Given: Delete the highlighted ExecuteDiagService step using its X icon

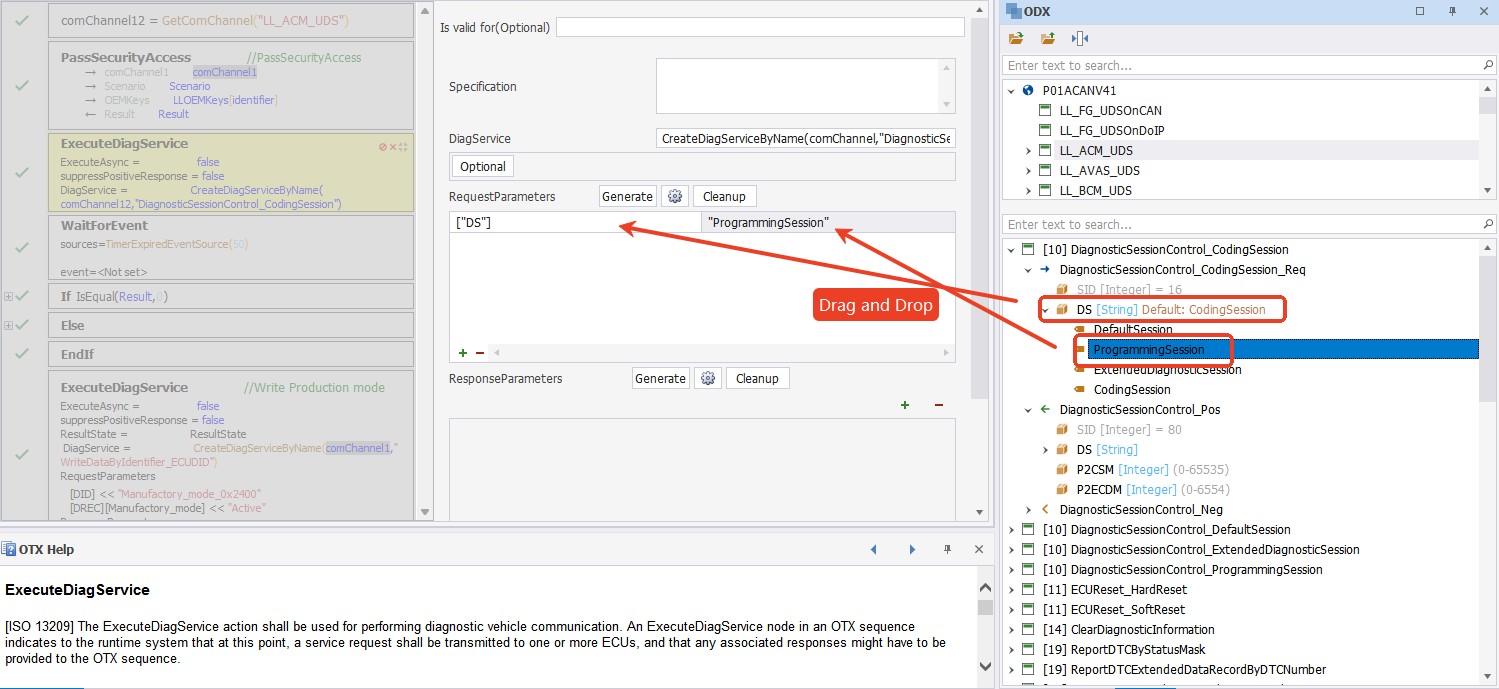Looking at the screenshot, I should tap(393, 147).
